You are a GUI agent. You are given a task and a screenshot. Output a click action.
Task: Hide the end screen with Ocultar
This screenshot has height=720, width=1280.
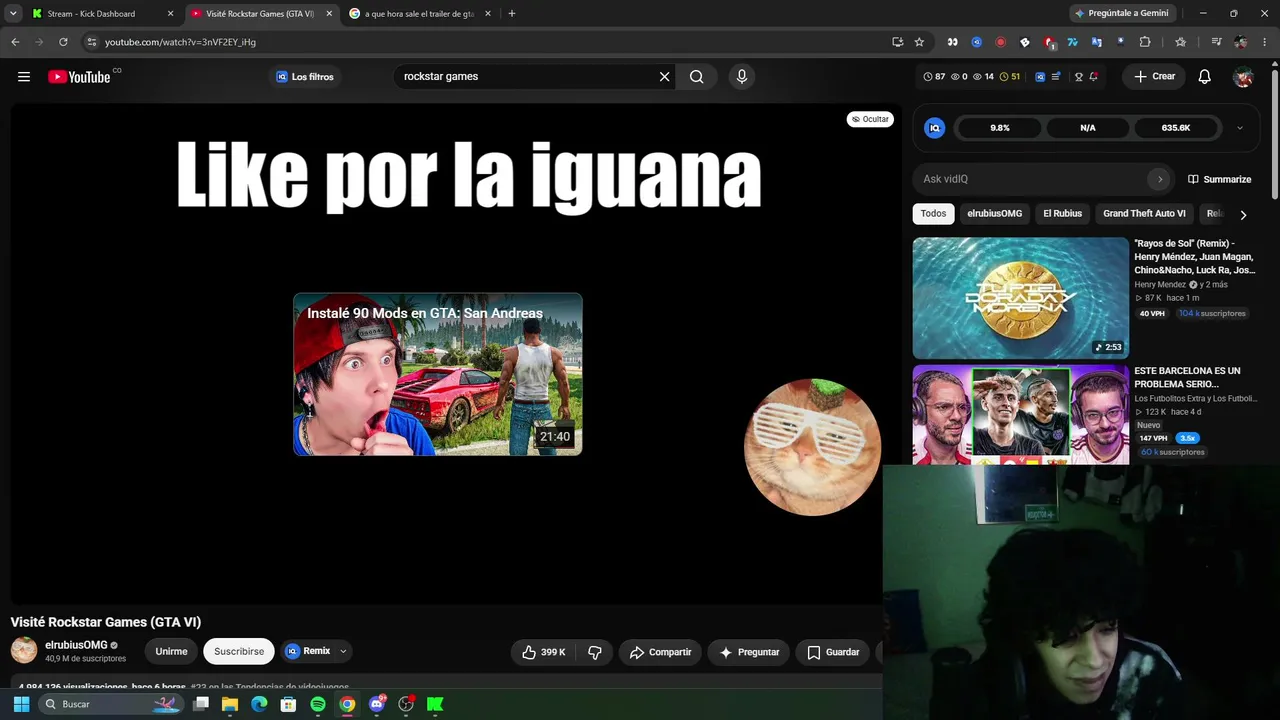[870, 119]
